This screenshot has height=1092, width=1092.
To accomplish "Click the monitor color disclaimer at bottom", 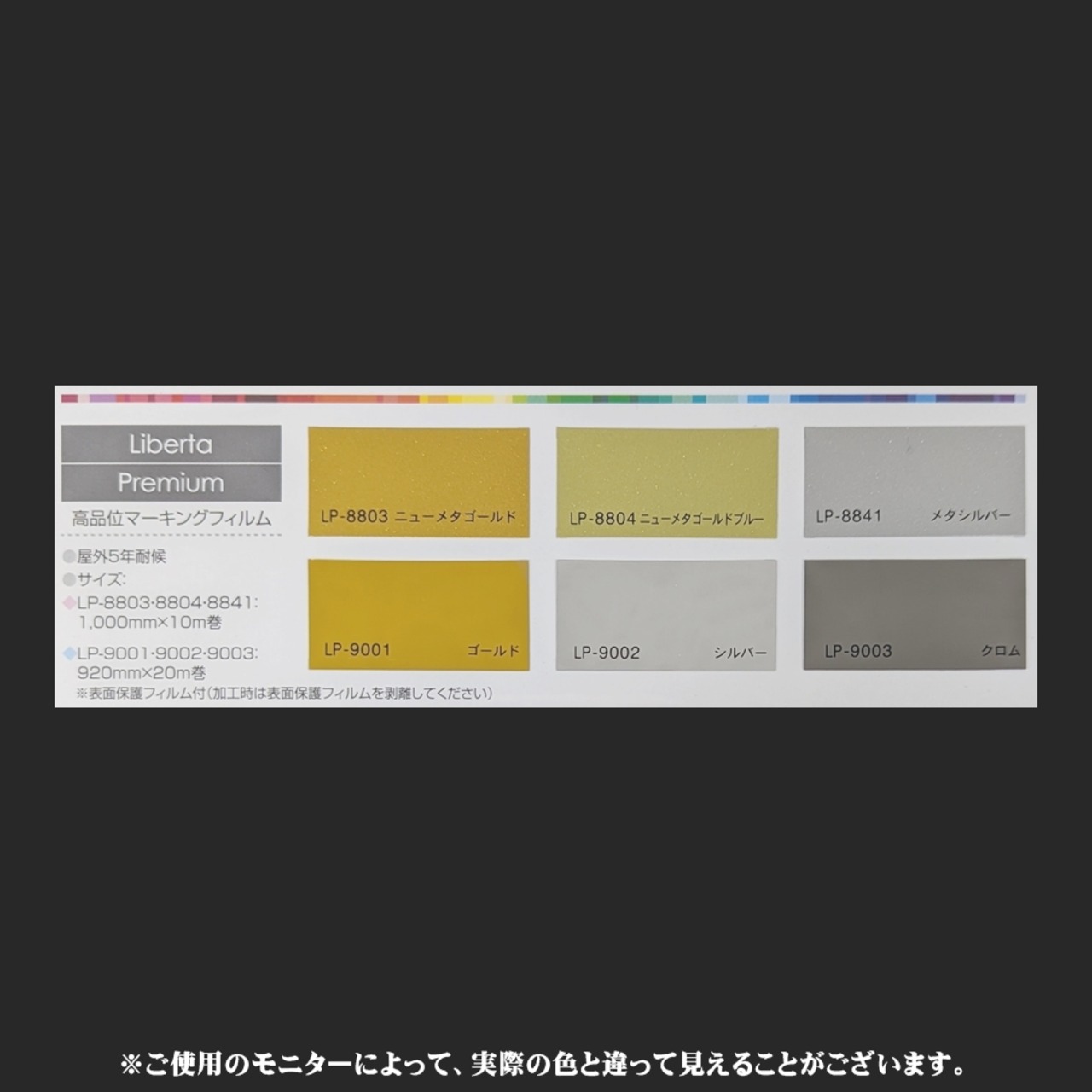I will (x=545, y=1064).
